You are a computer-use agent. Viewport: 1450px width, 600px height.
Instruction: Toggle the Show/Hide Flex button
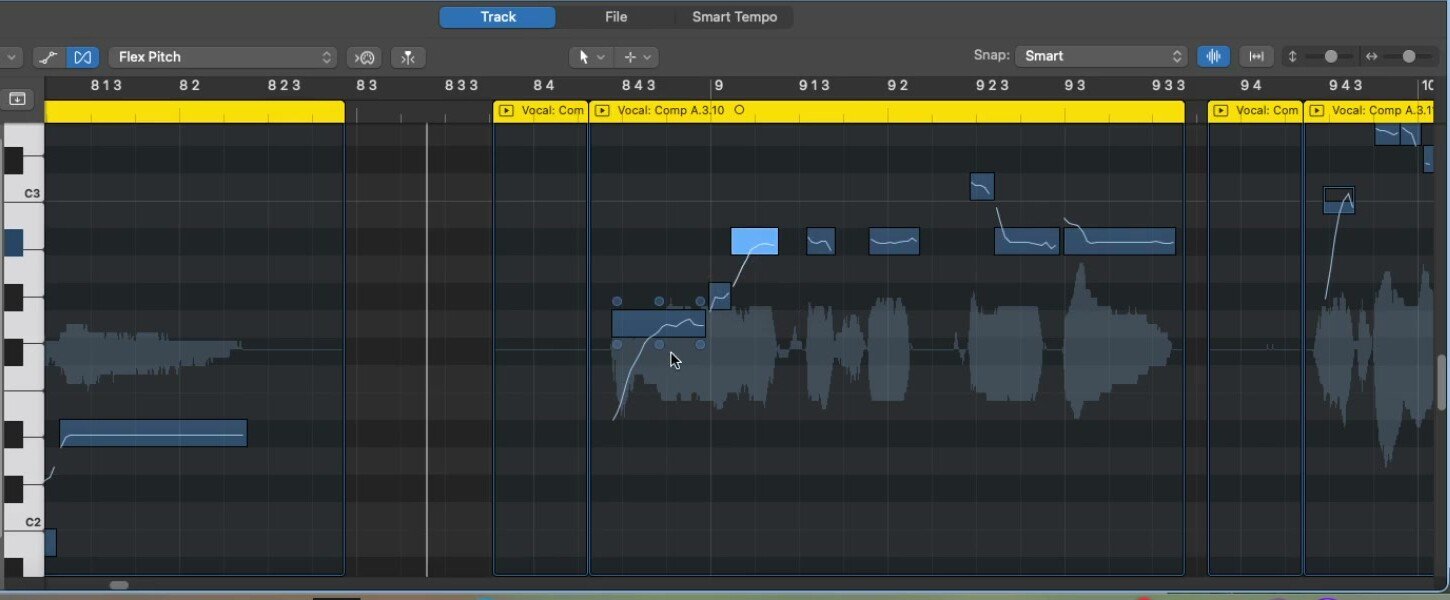click(x=83, y=57)
